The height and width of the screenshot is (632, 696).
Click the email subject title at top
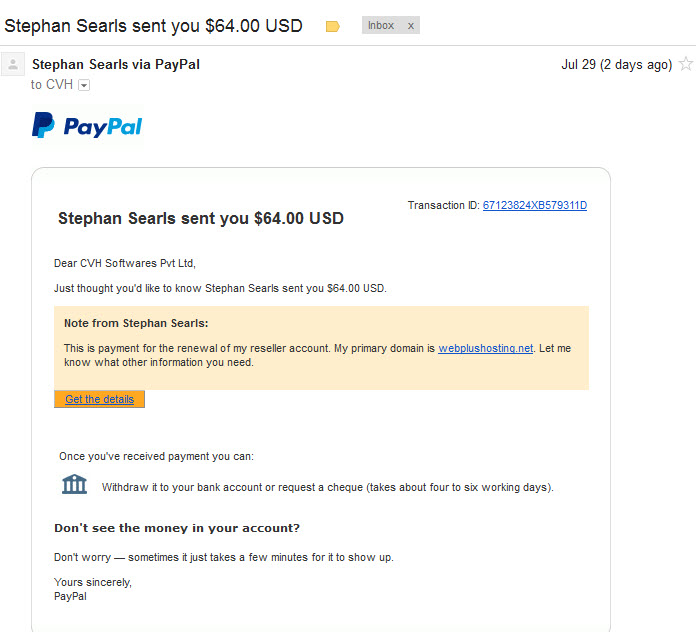coord(153,26)
